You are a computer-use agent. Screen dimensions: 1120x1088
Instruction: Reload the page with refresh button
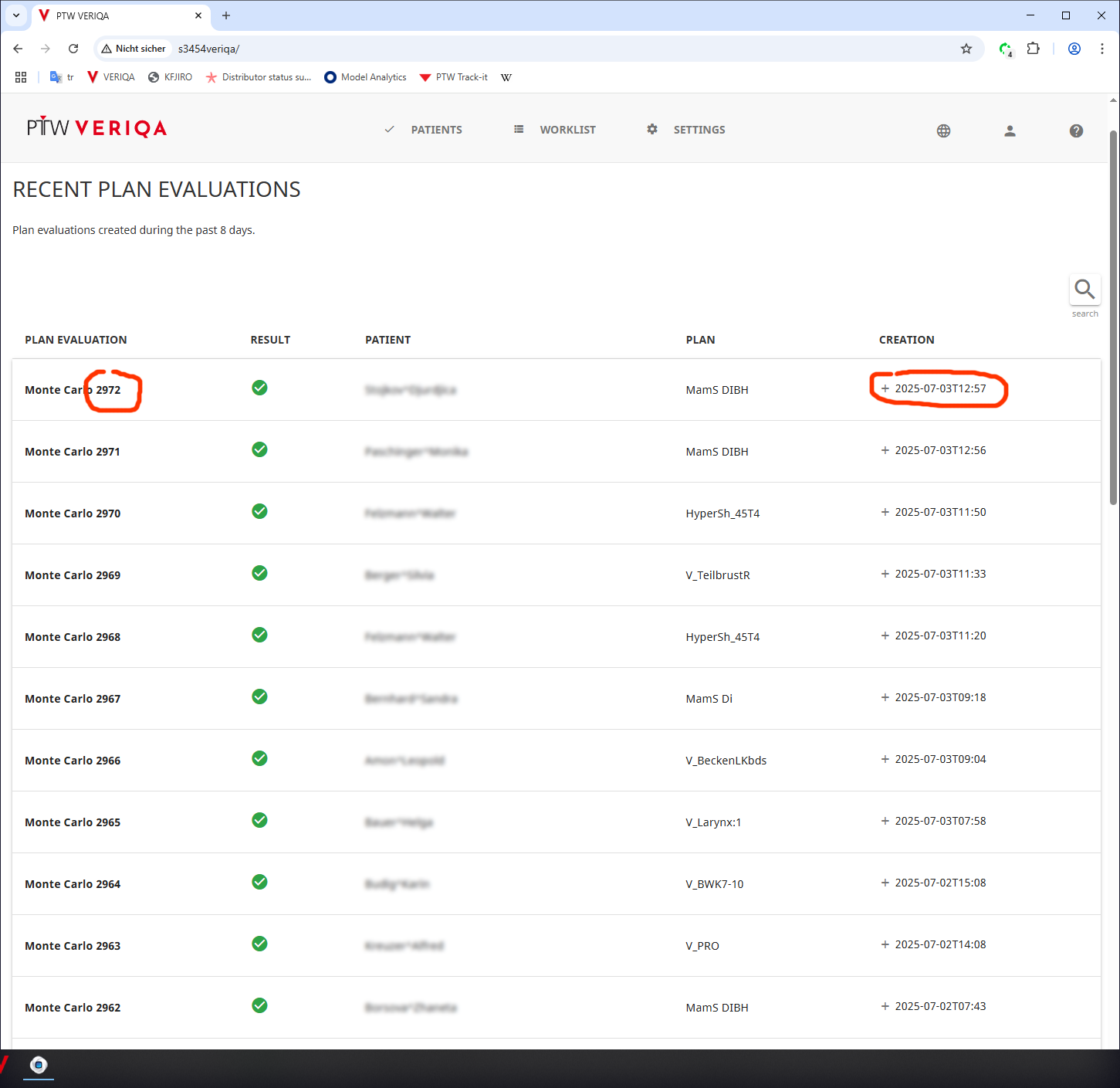[73, 49]
